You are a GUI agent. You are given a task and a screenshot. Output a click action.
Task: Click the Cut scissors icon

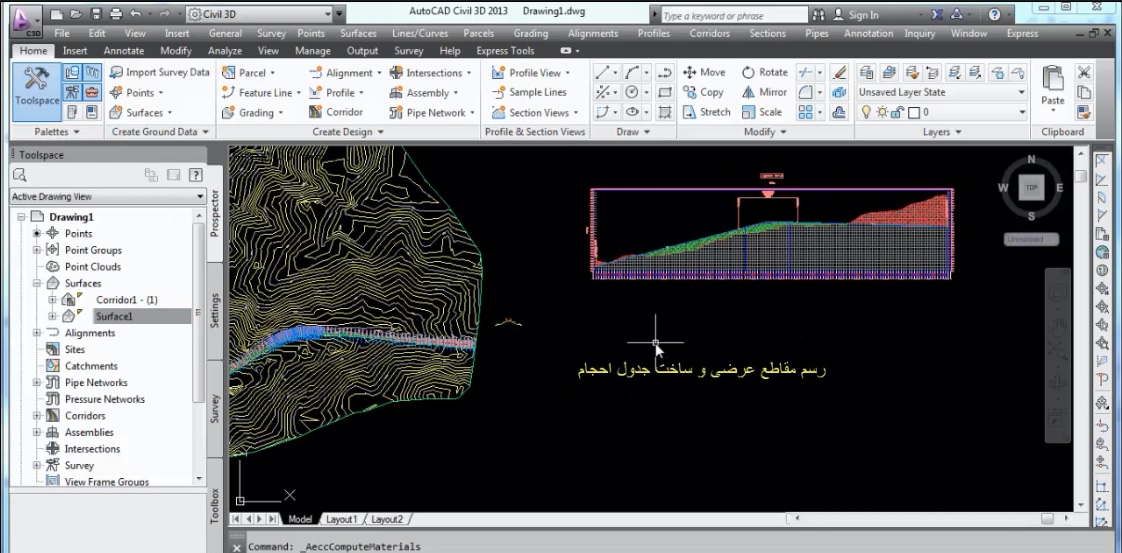click(1083, 72)
